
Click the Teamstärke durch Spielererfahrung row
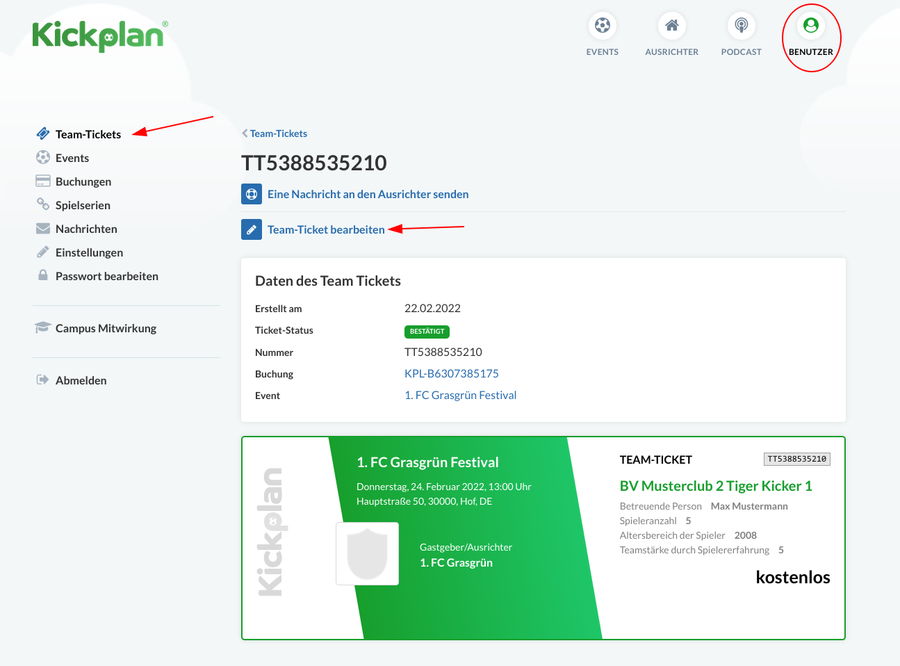pyautogui.click(x=701, y=550)
